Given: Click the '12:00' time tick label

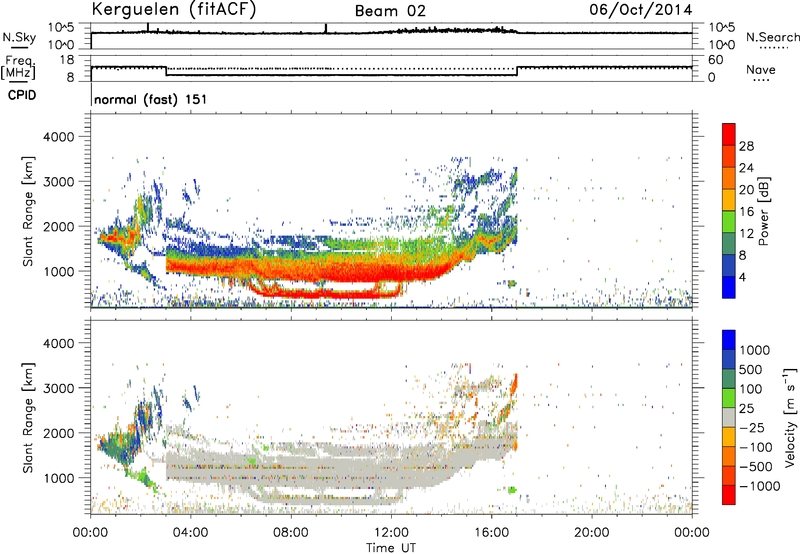Looking at the screenshot, I should 391,533.
